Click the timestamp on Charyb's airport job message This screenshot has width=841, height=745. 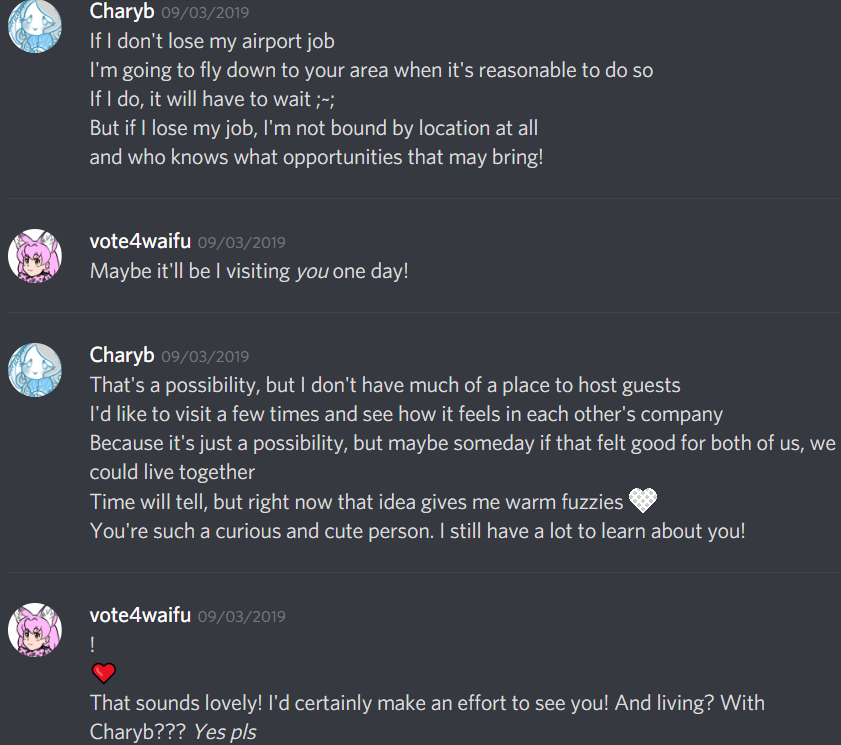(x=205, y=13)
